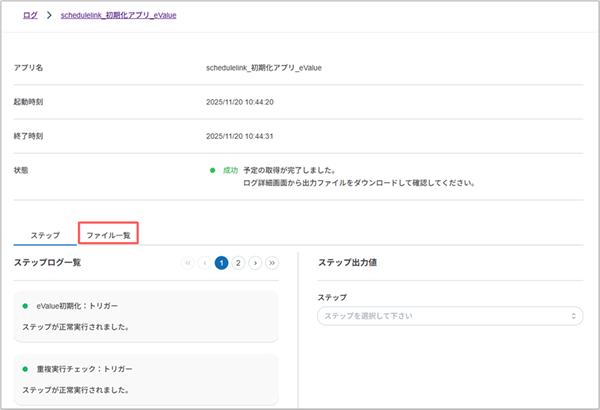Click breadcrumb chevron separator after ログ
Viewport: 600px width, 410px height.
pos(48,16)
